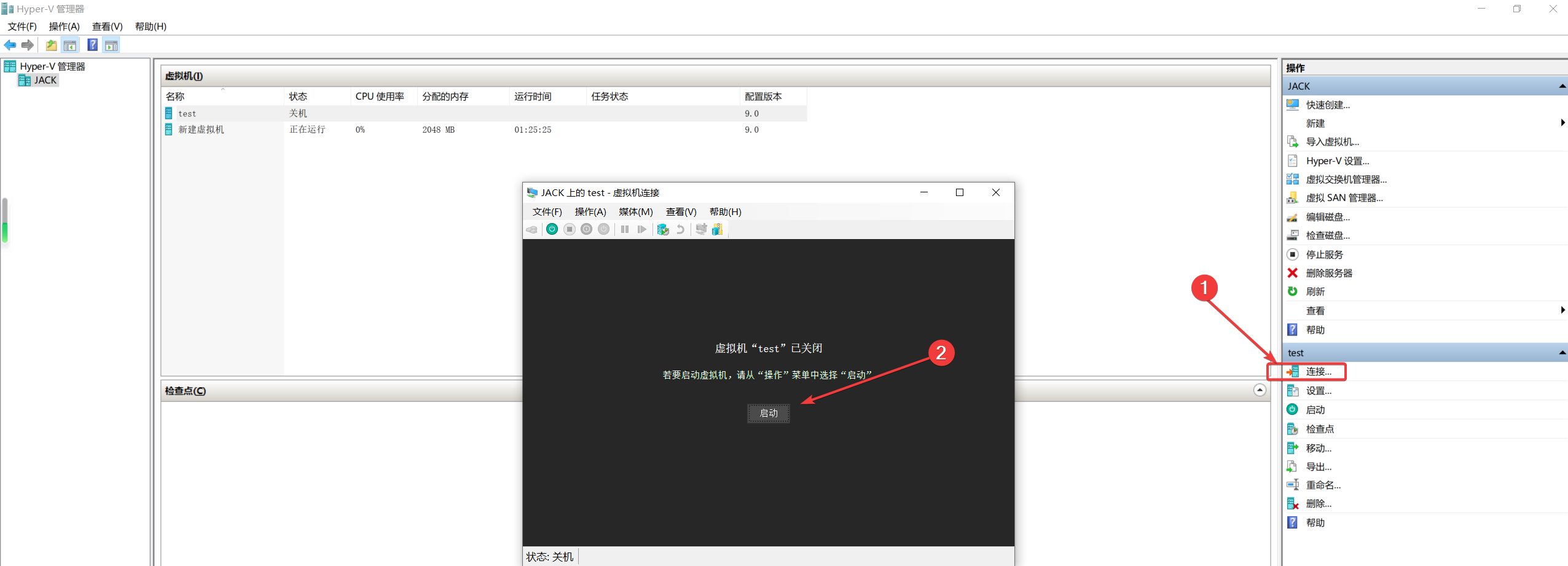Viewport: 1568px width, 566px height.
Task: Click the Ctrl+Alt+Del icon in VM connection toolbar
Action: (x=532, y=229)
